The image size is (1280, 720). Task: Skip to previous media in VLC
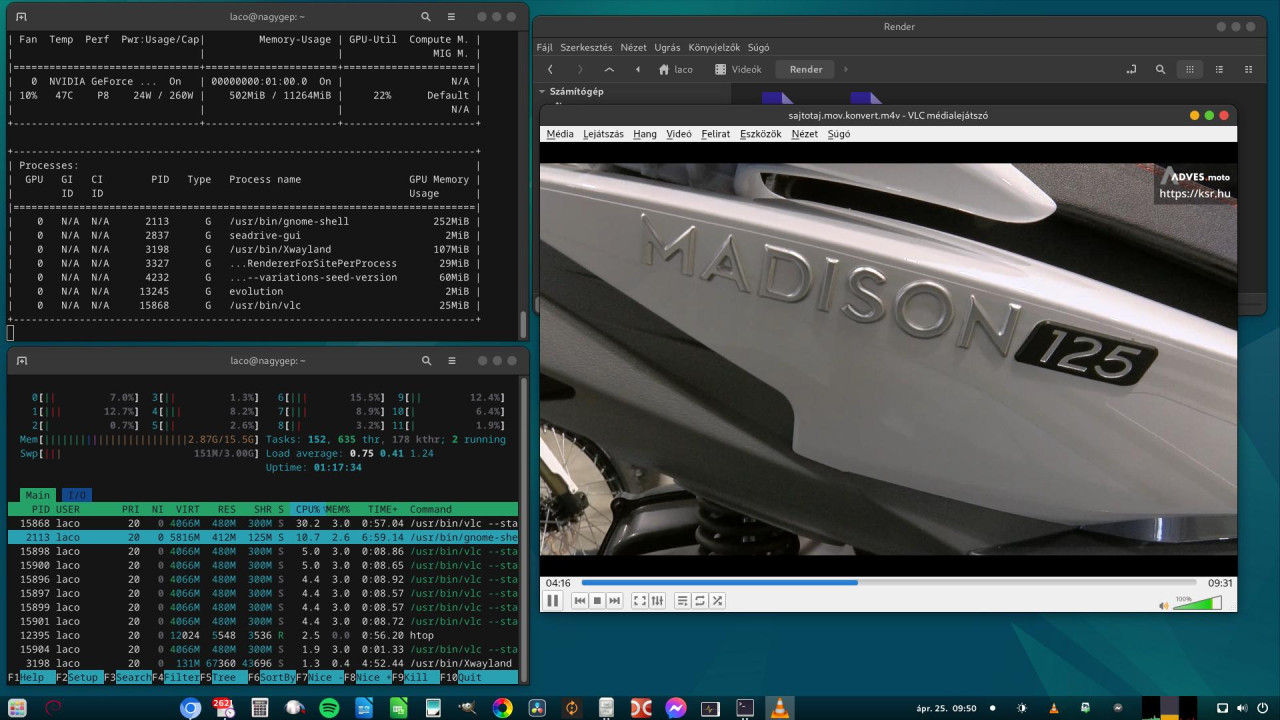coord(579,600)
